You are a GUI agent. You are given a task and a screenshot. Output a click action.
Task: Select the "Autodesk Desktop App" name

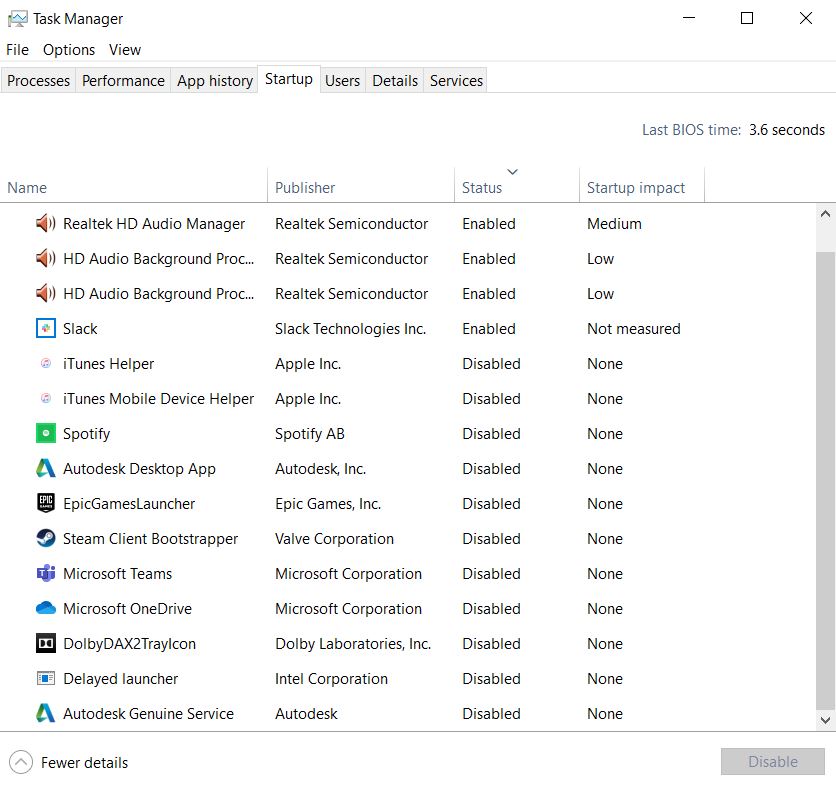[139, 469]
